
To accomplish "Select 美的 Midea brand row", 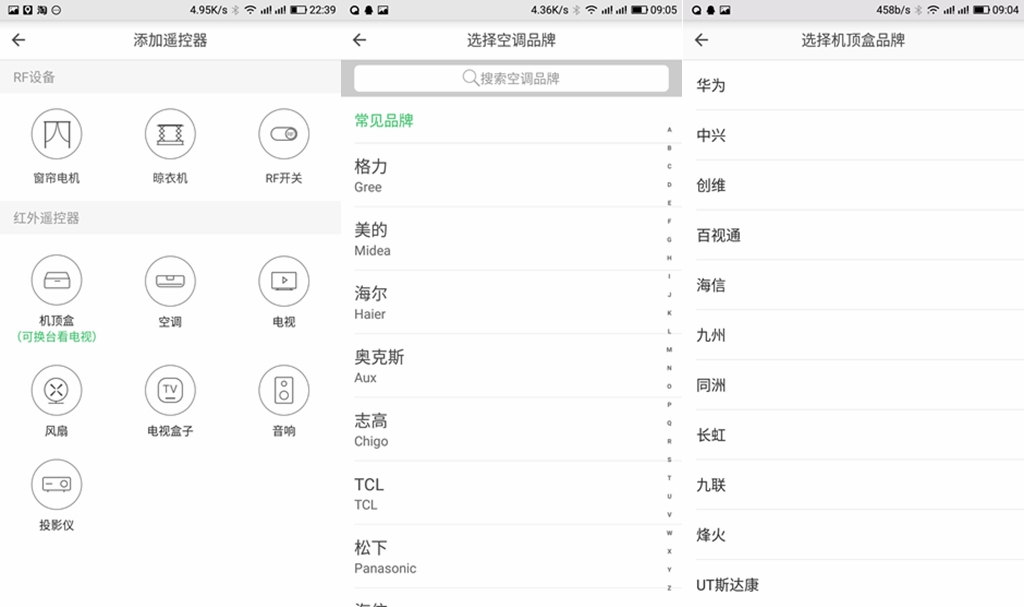I will click(x=509, y=239).
